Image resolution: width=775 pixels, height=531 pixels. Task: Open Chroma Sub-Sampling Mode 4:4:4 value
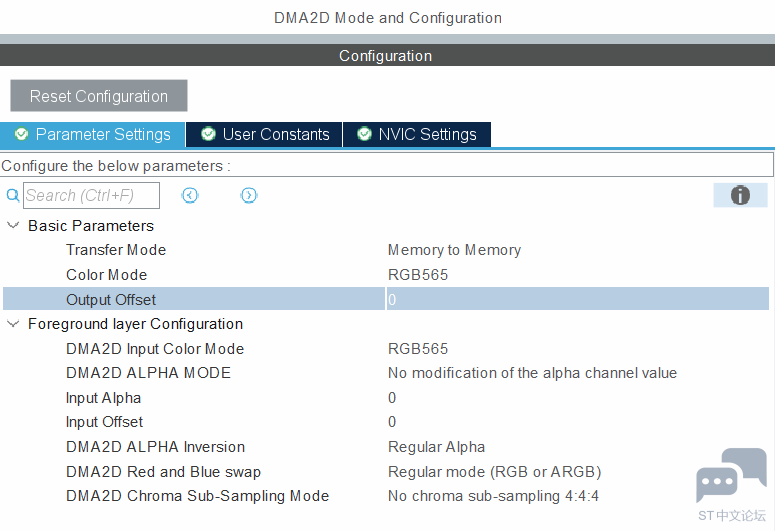pos(493,496)
